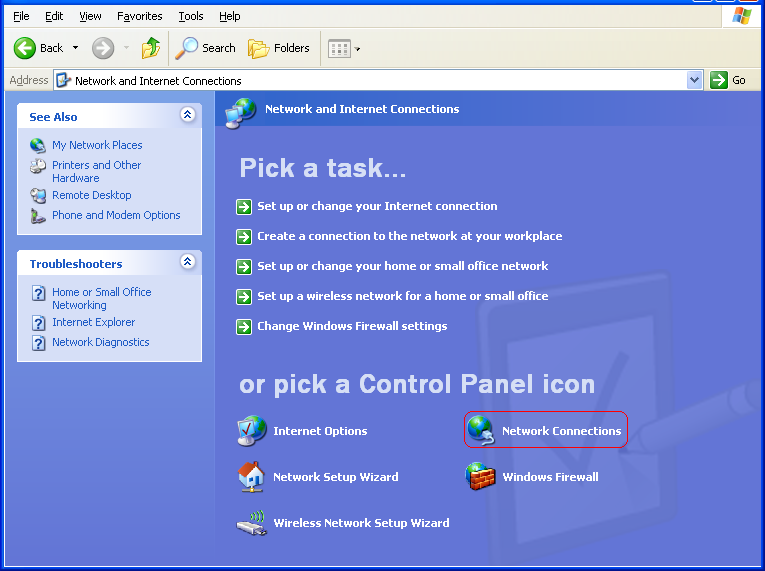Select Change Windows Firewall settings task
Image resolution: width=765 pixels, height=571 pixels.
[352, 326]
